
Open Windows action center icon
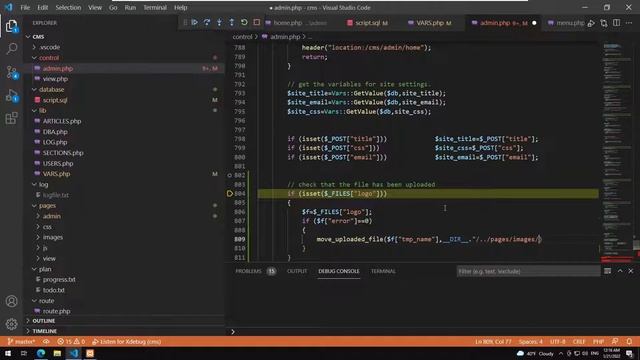tap(629, 353)
